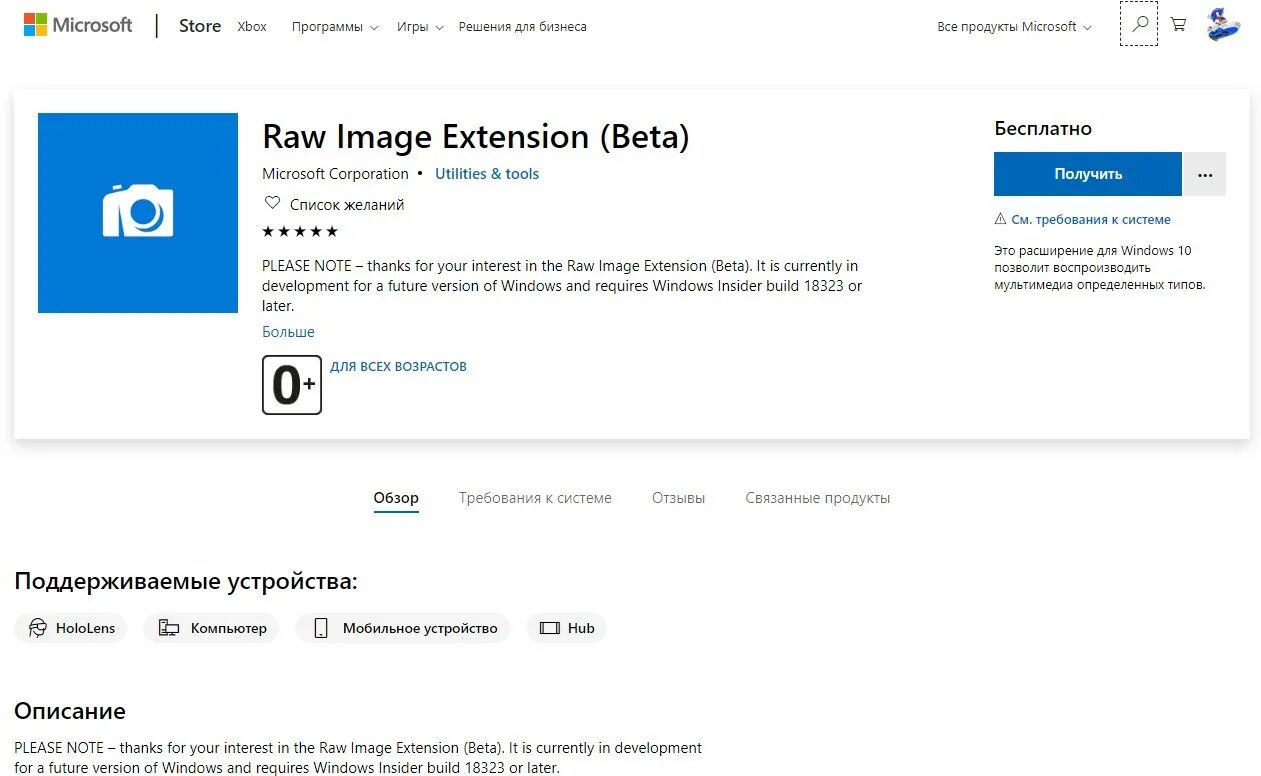Click the HoloLens device icon
This screenshot has height=776, width=1261.
38,628
